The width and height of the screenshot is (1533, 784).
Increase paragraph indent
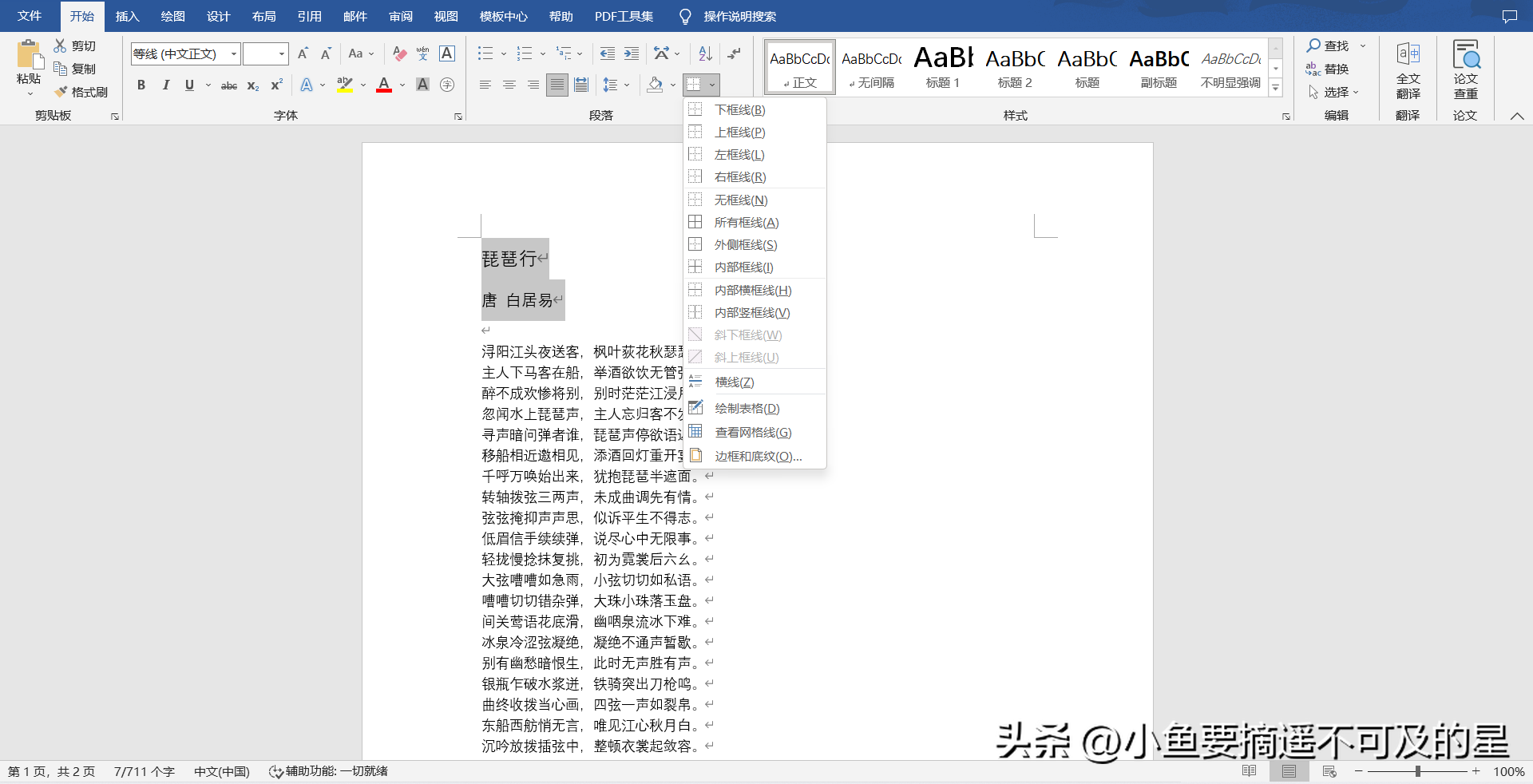coord(632,53)
